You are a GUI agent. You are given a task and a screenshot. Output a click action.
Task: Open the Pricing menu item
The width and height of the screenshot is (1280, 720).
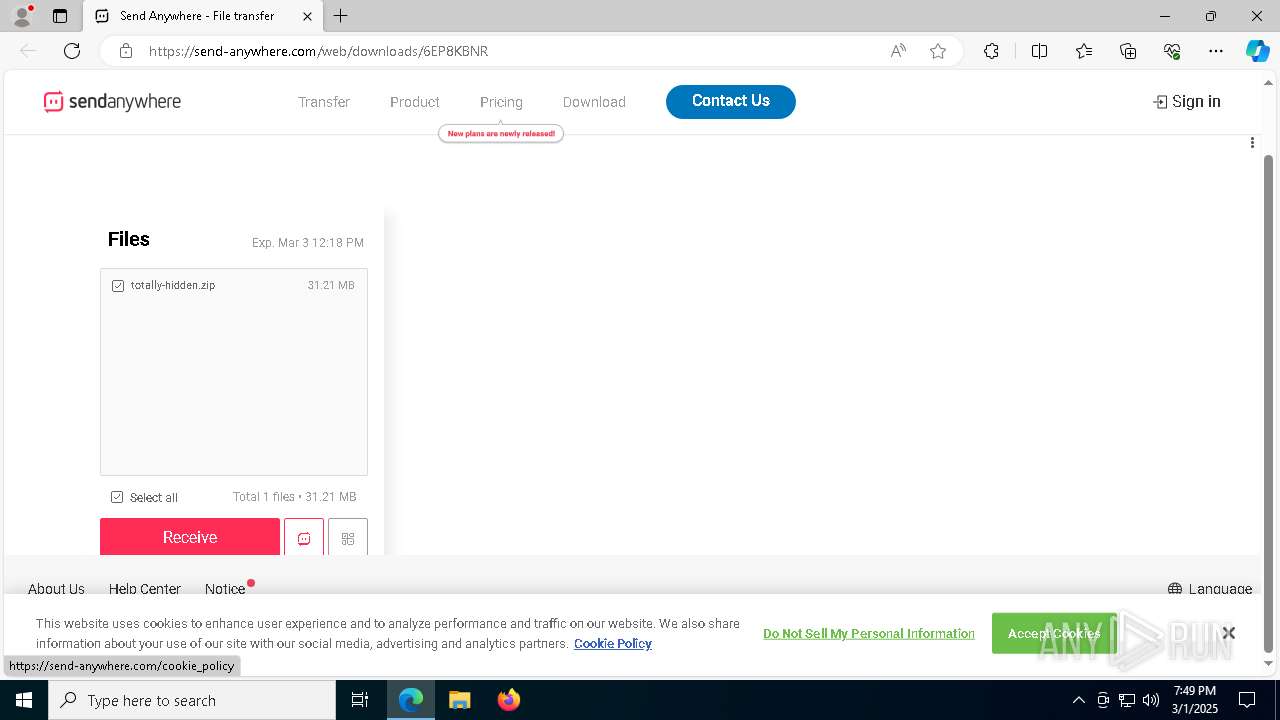click(501, 102)
